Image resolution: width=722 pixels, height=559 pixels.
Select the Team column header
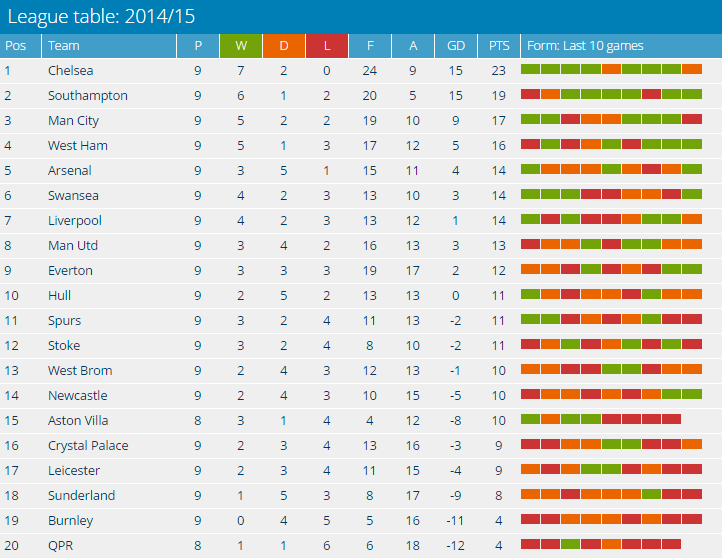64,46
